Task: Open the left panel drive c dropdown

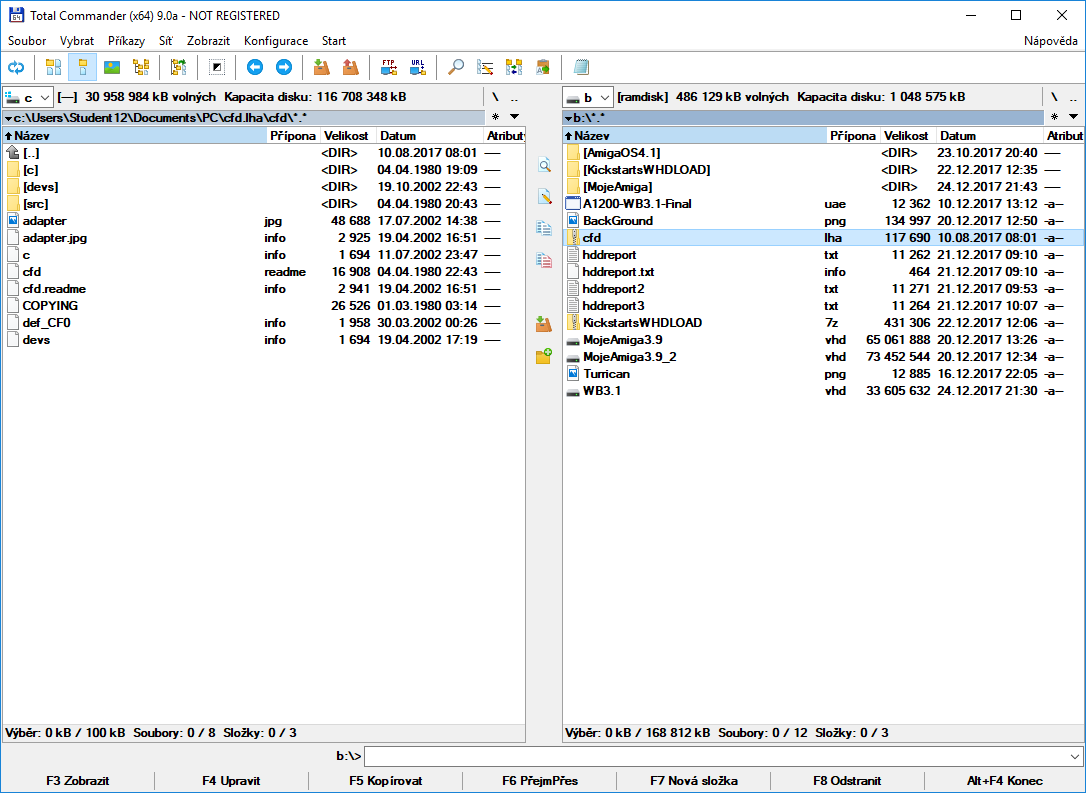Action: [x=28, y=97]
